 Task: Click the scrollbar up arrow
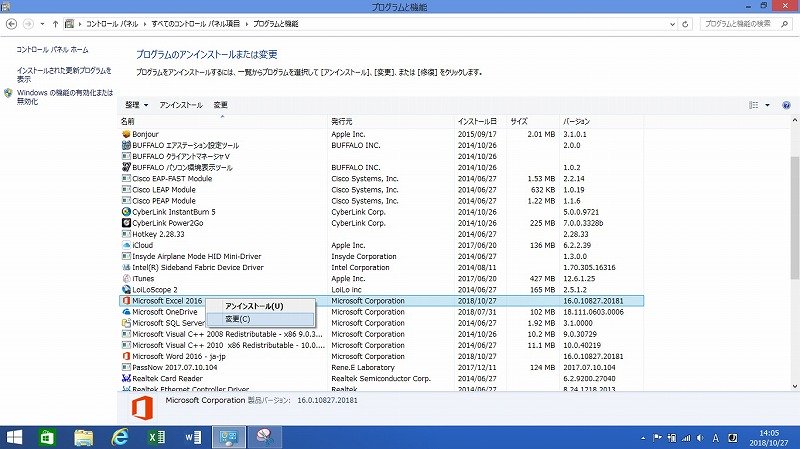(795, 121)
